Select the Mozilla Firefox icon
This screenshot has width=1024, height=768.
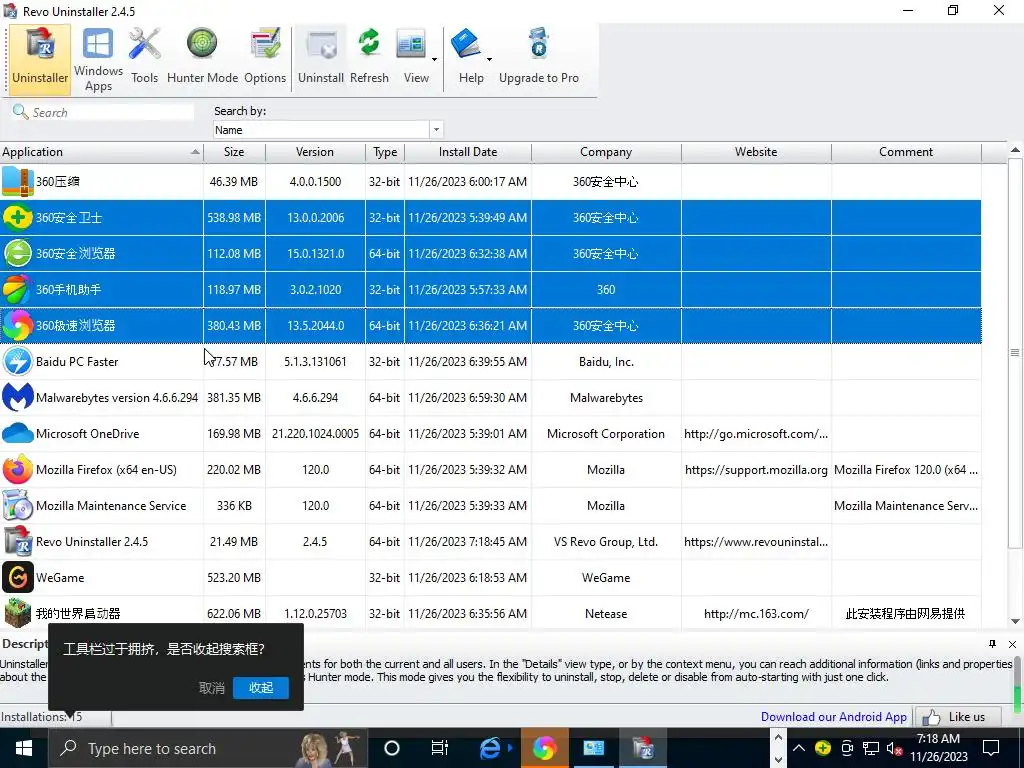(x=18, y=470)
